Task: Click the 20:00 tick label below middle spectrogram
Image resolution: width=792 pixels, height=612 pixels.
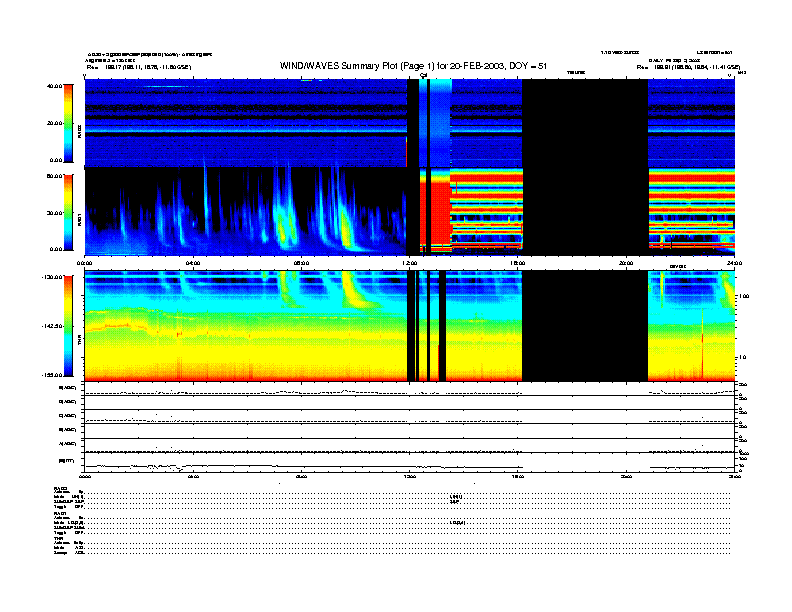Action: pos(626,263)
